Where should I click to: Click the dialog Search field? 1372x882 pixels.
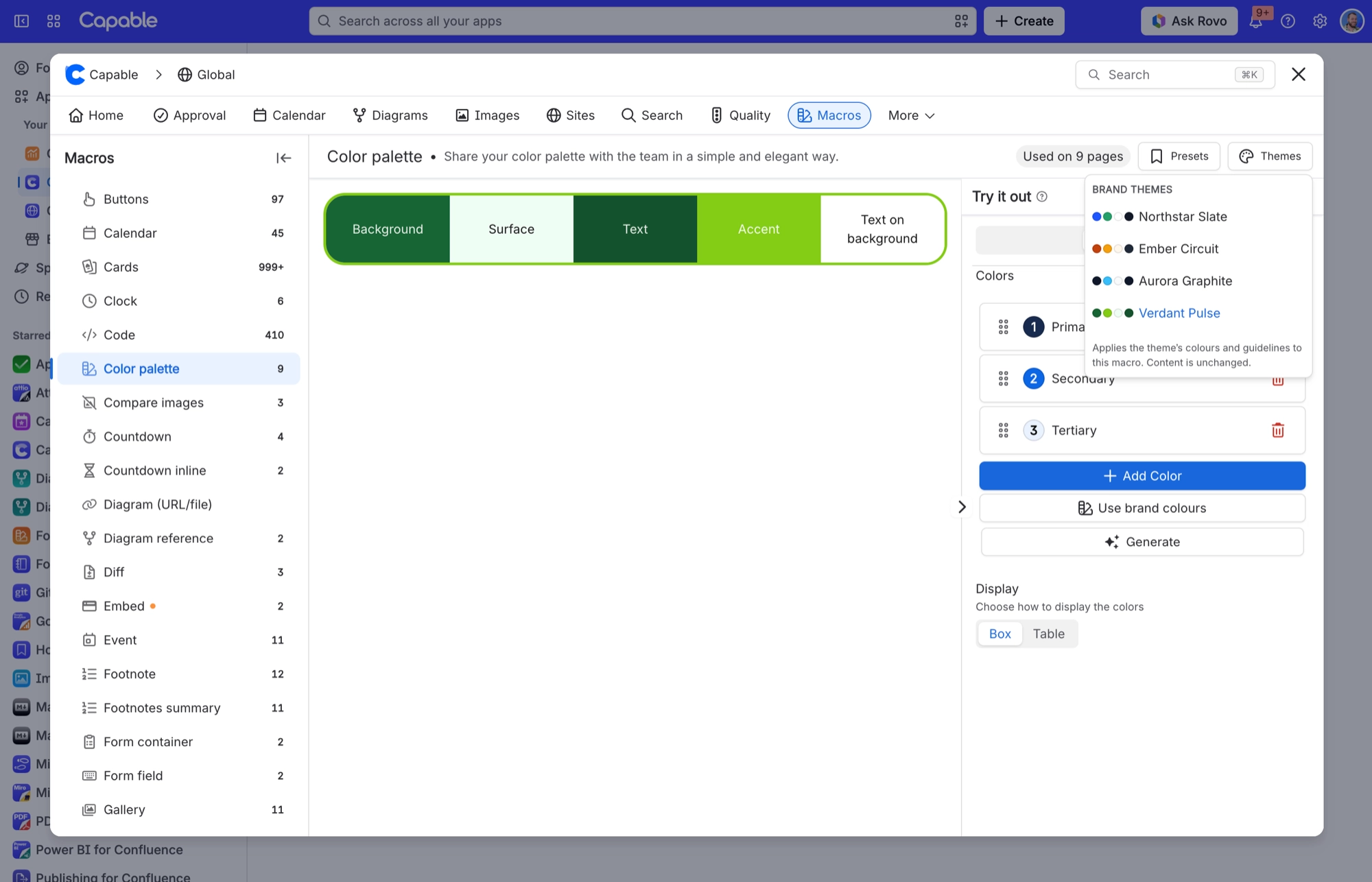coord(1174,75)
